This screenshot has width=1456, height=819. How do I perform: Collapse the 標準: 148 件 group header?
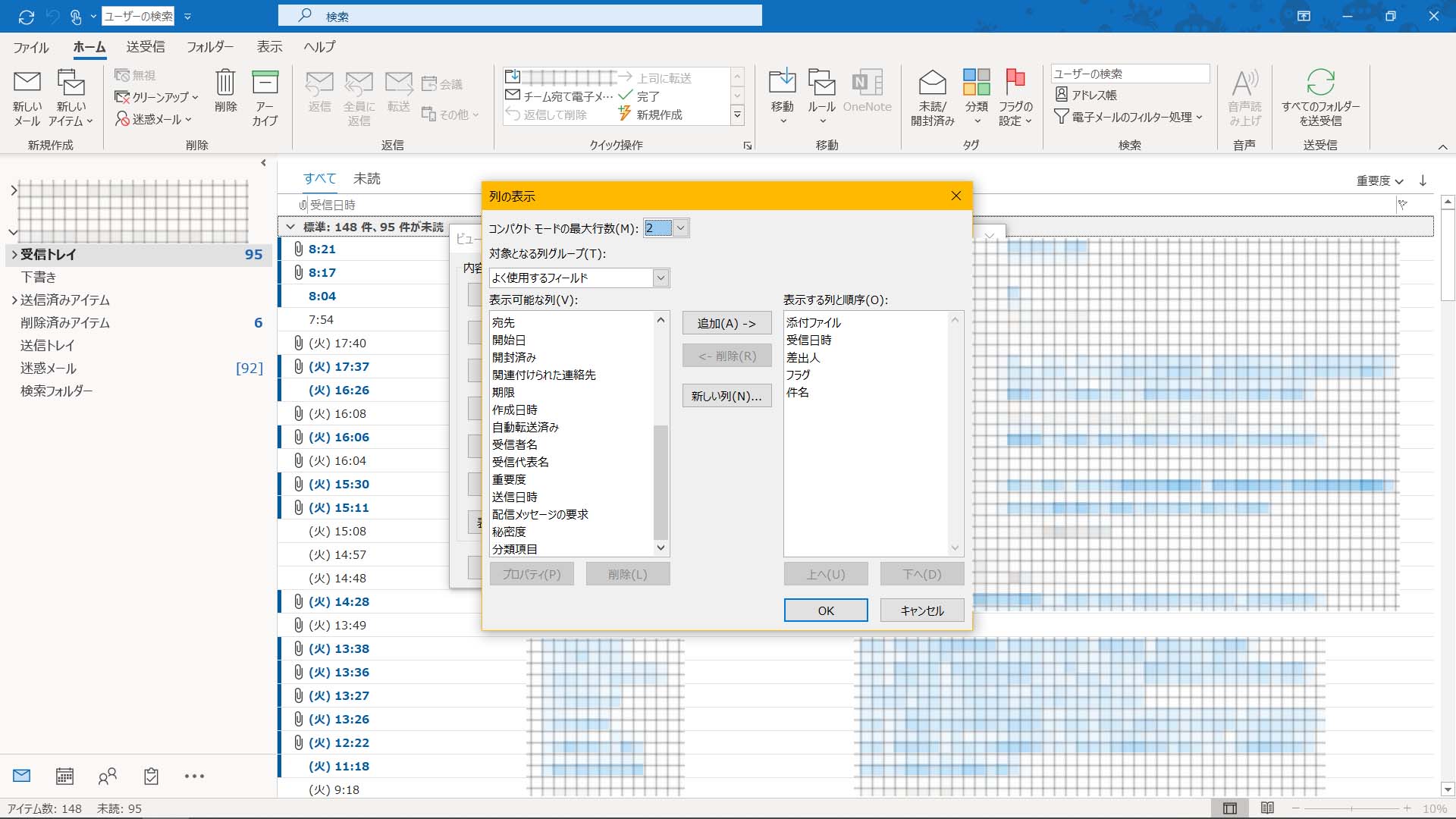[290, 227]
